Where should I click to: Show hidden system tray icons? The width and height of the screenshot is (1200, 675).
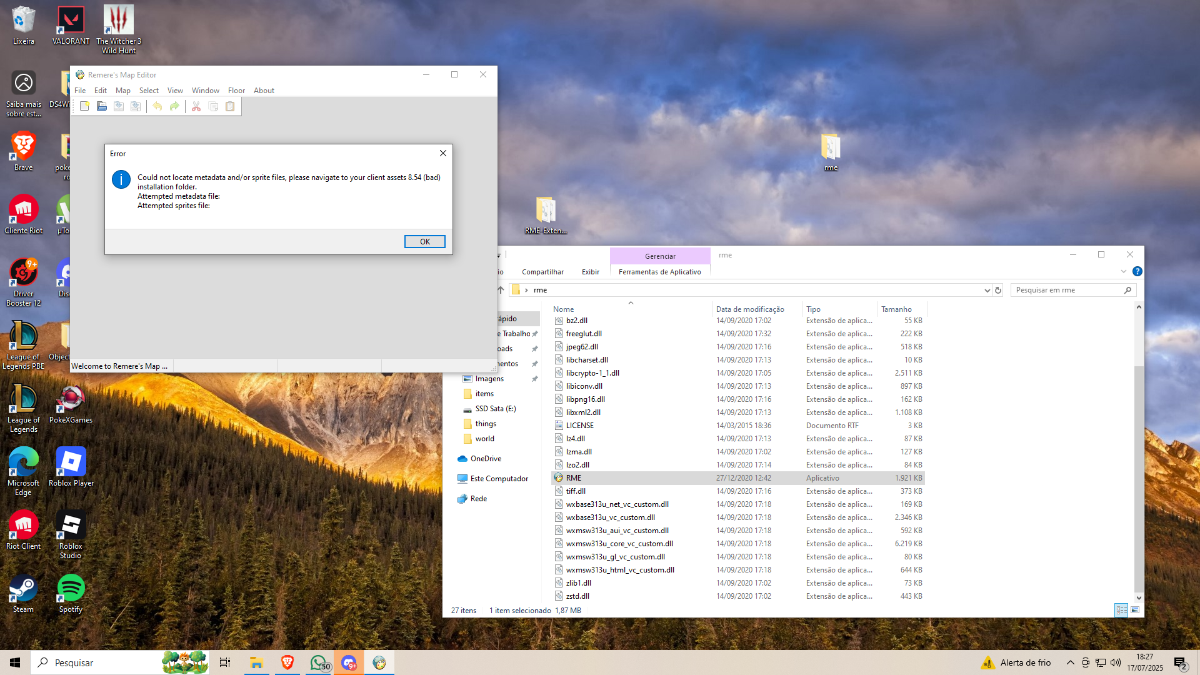click(1071, 662)
